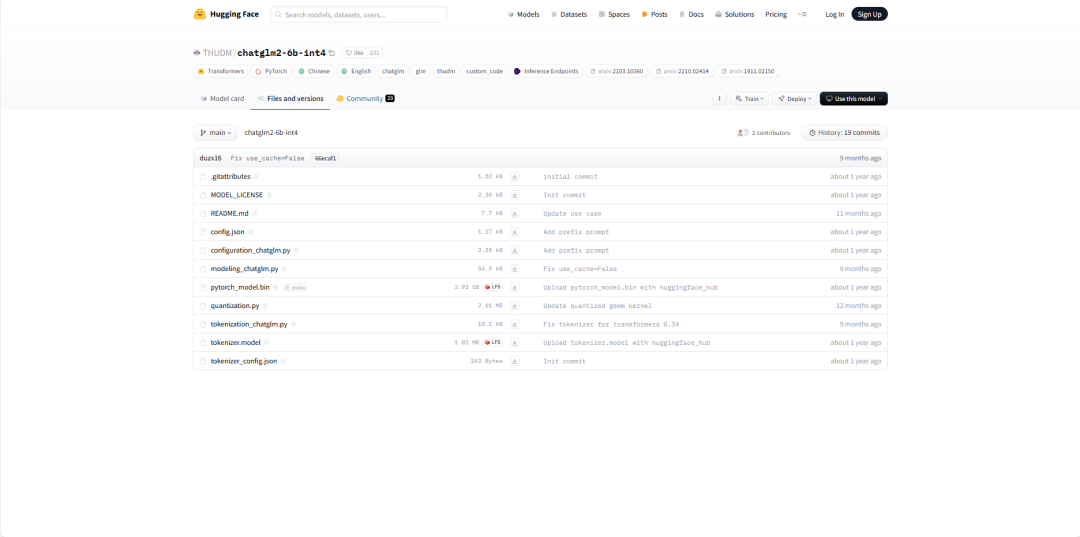Filter by the Chinese language tag
The image size is (1080, 537).
pos(314,71)
